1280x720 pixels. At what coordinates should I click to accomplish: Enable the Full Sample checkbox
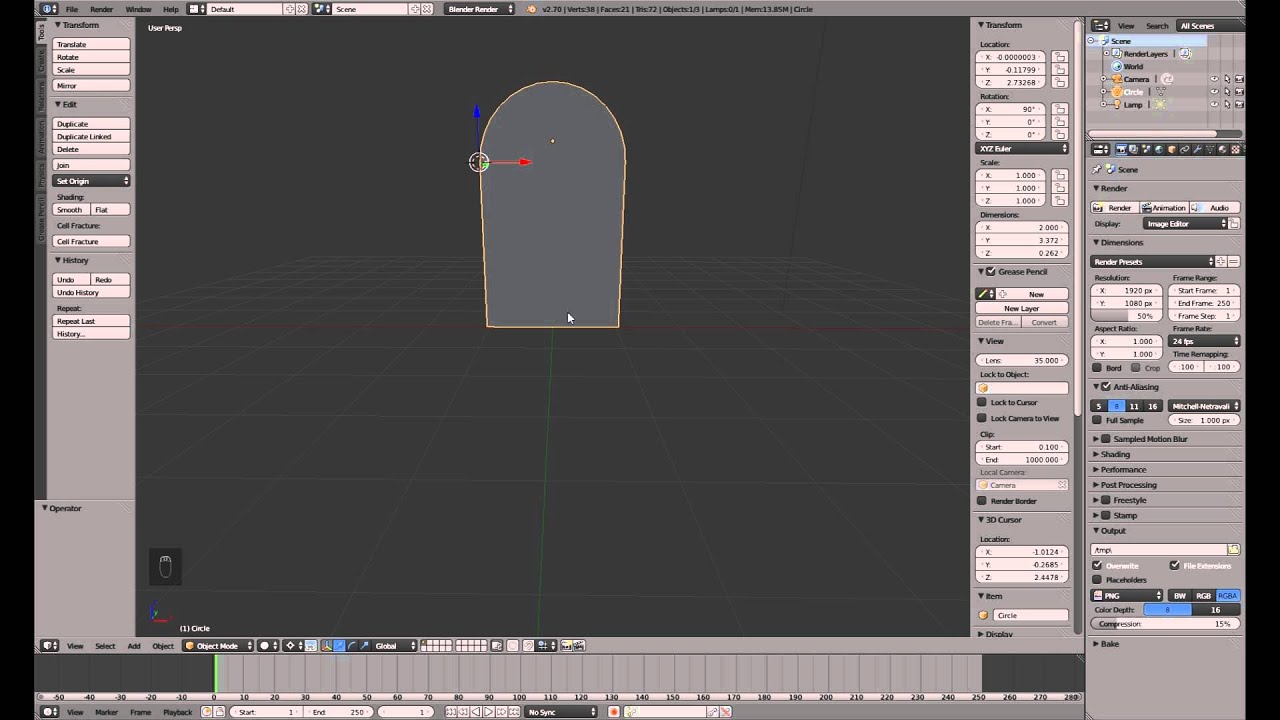click(x=1098, y=420)
